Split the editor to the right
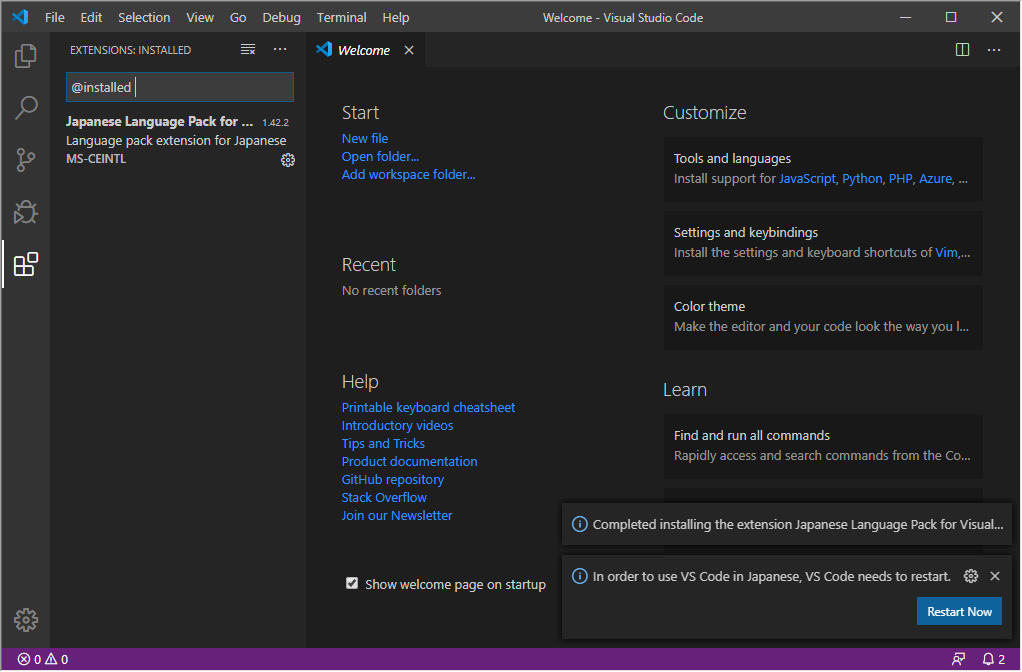The height and width of the screenshot is (672, 1022). click(962, 50)
